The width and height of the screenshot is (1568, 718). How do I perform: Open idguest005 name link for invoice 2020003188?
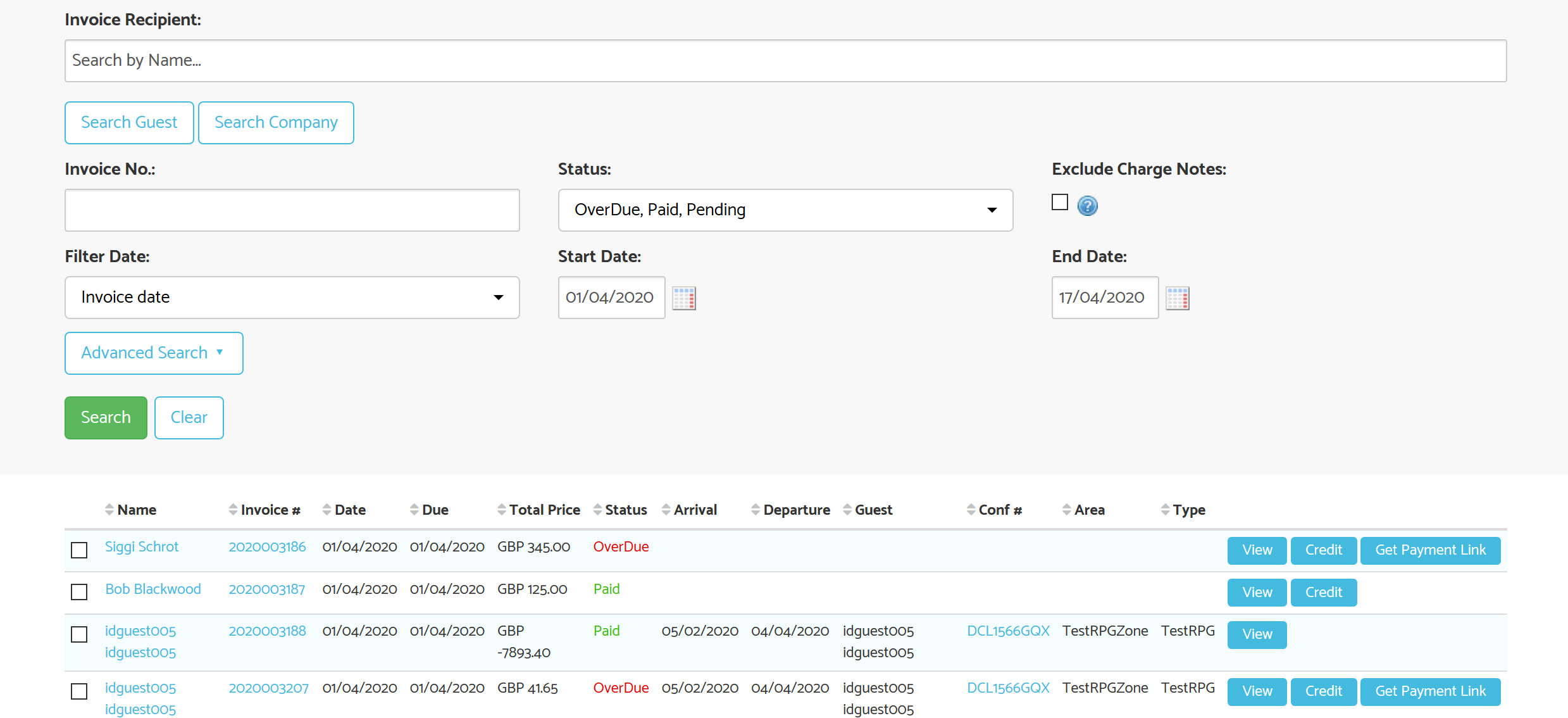[x=140, y=642]
